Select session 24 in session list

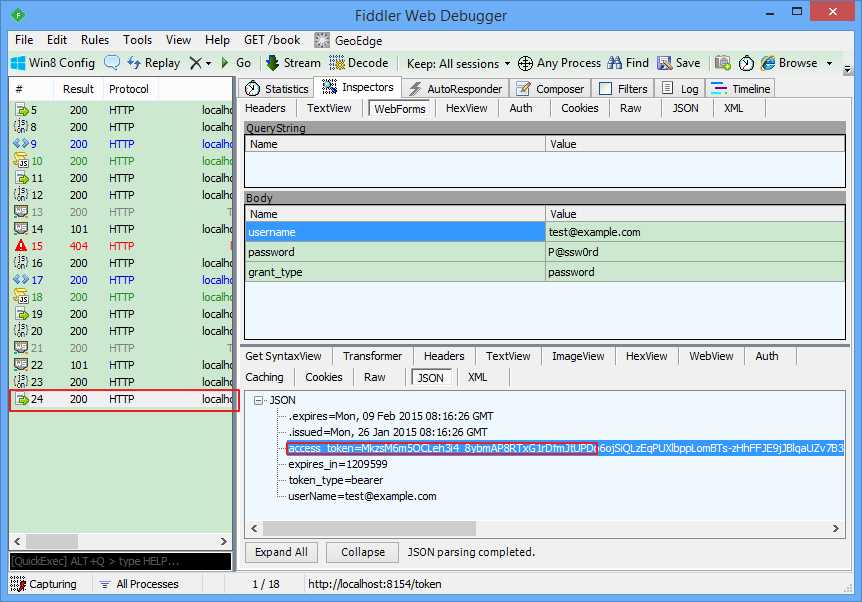[121, 399]
